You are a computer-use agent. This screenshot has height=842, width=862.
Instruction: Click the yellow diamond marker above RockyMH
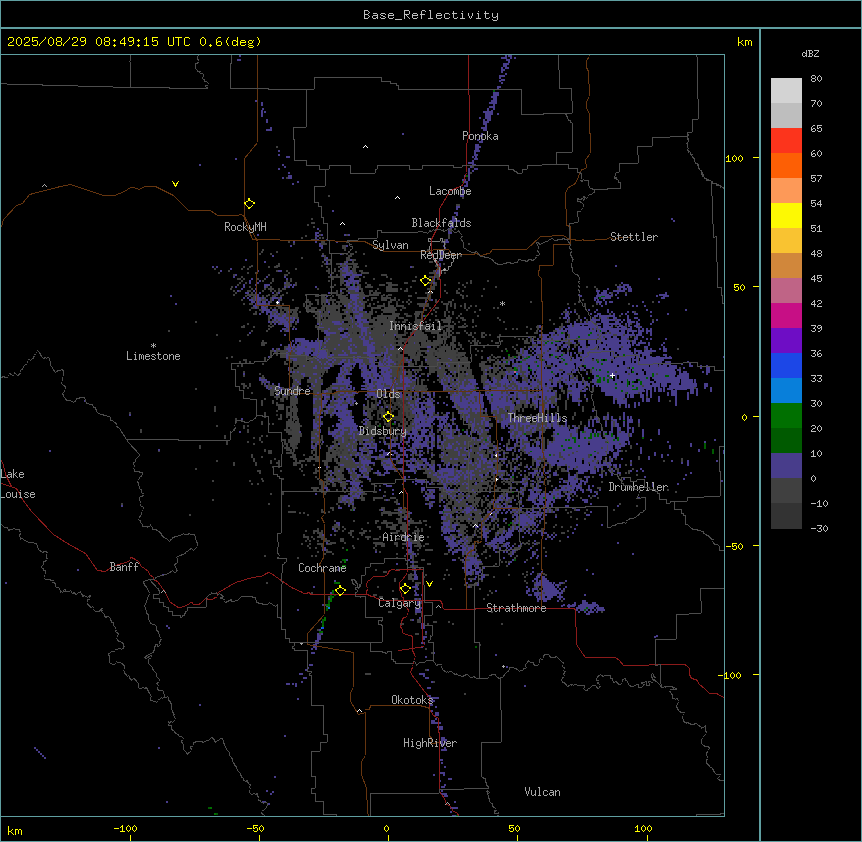[250, 204]
